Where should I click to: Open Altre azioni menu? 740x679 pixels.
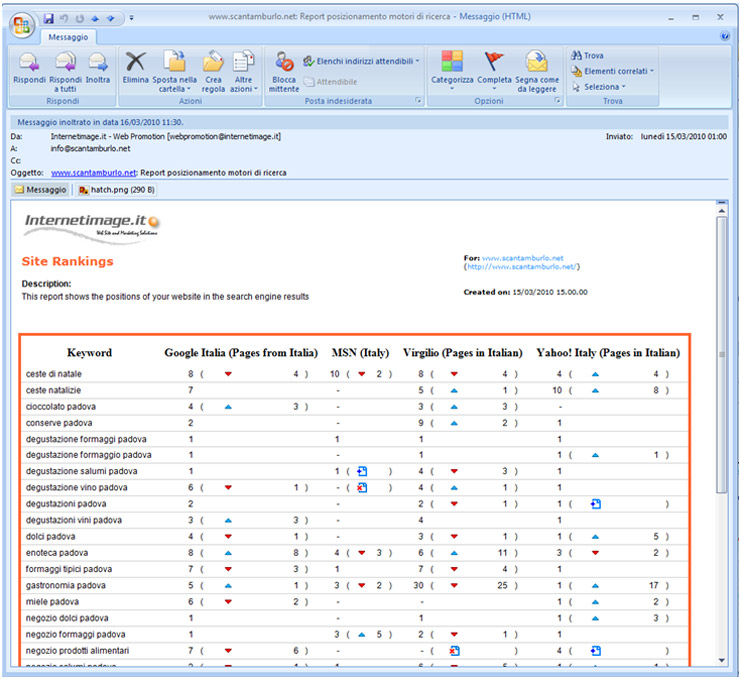point(244,72)
